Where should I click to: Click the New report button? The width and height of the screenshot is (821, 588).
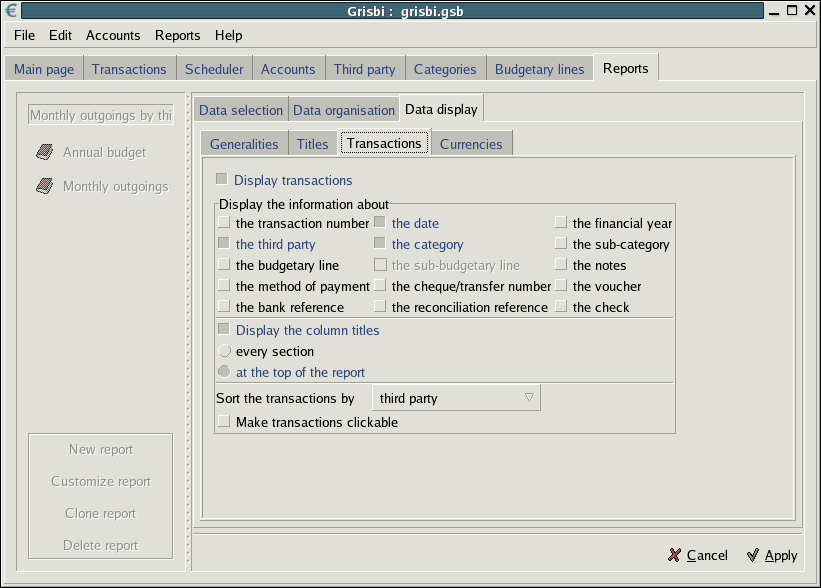pyautogui.click(x=101, y=449)
